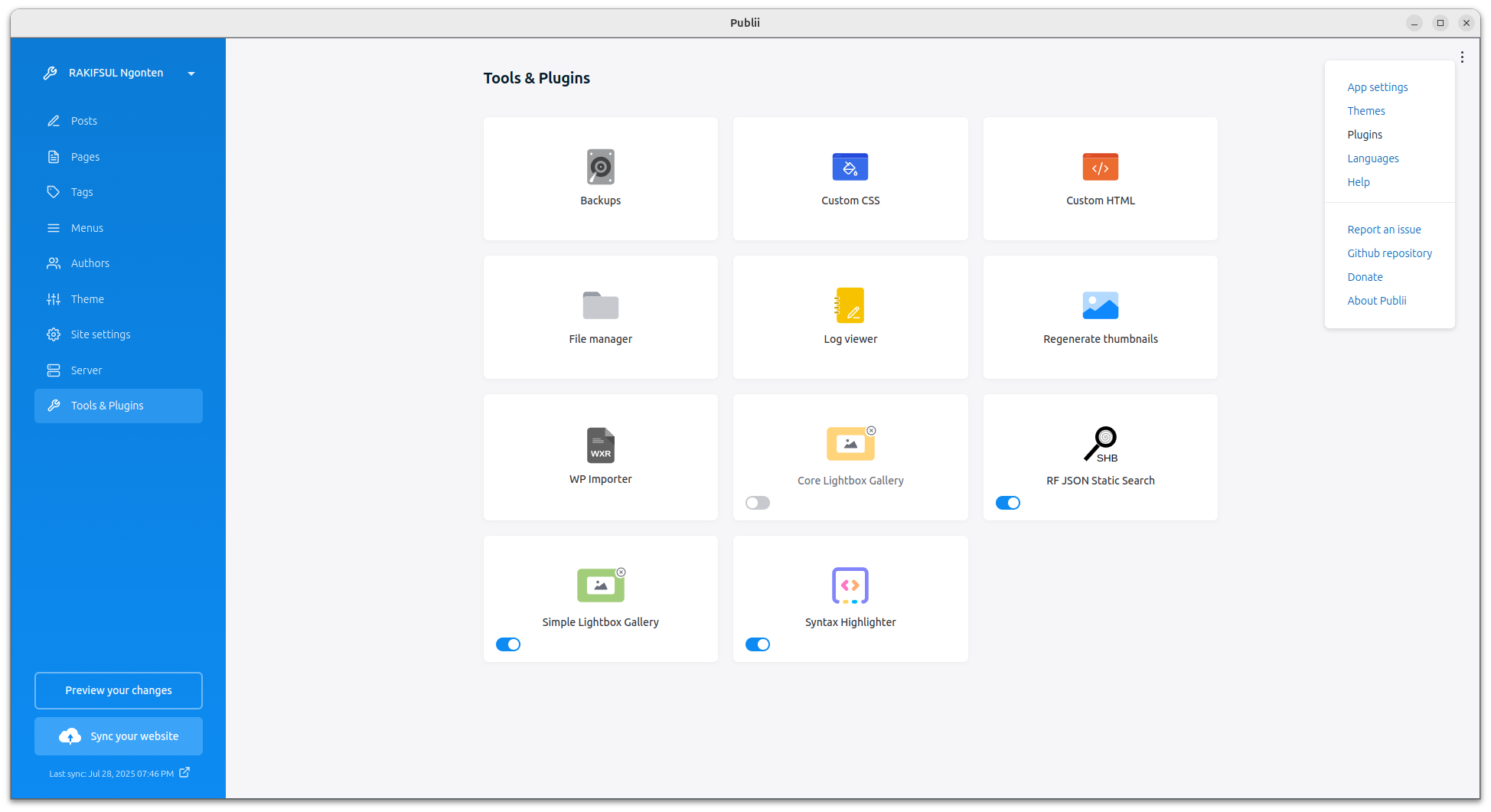Go to Pages in sidebar

pos(119,157)
